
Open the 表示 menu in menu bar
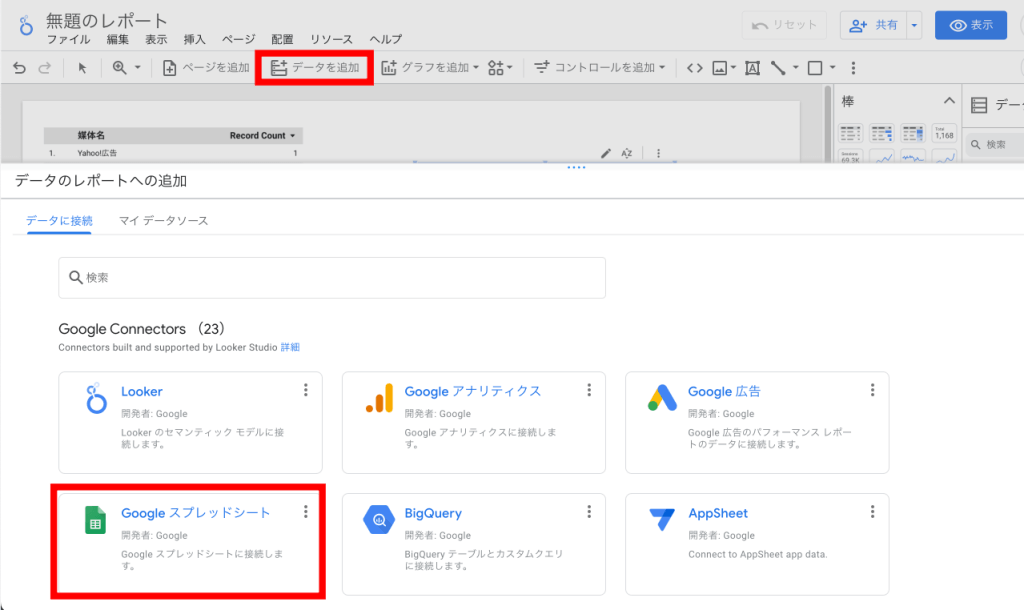click(156, 40)
